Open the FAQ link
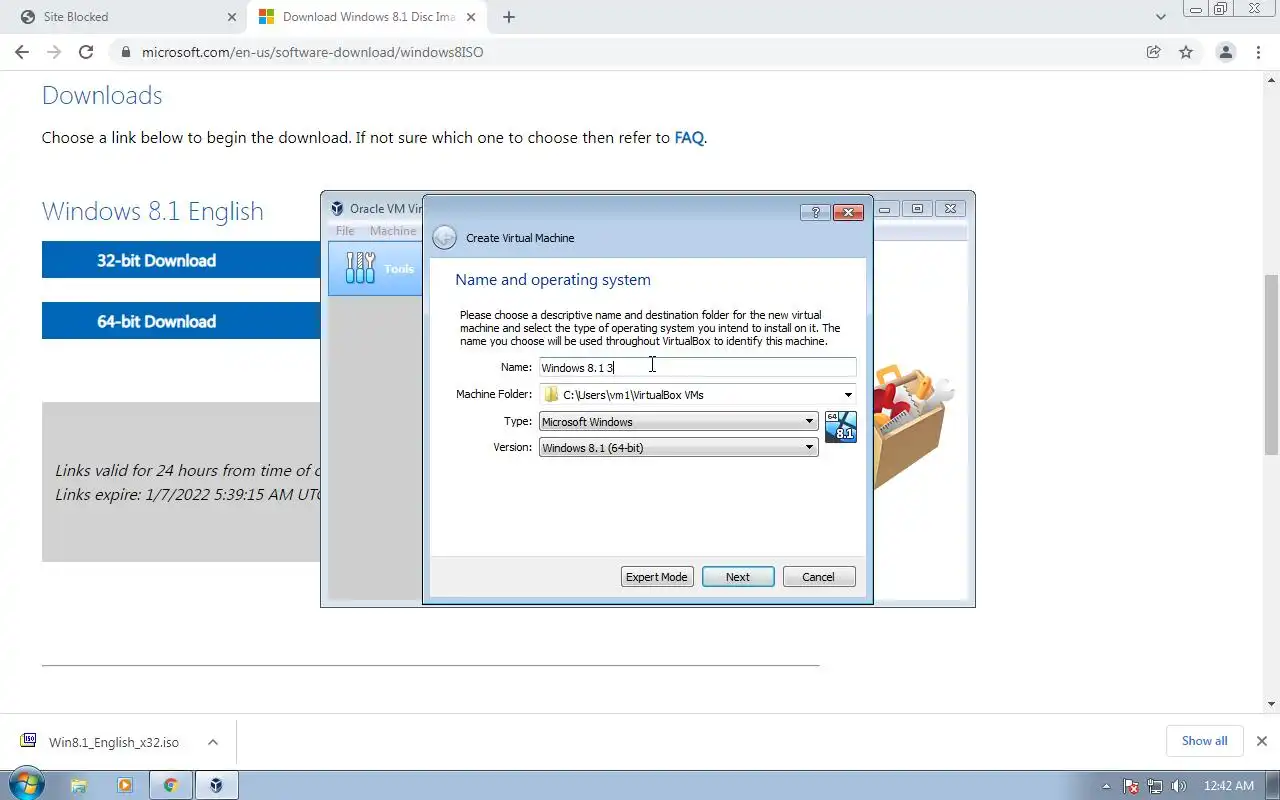The height and width of the screenshot is (800, 1280). pyautogui.click(x=689, y=138)
